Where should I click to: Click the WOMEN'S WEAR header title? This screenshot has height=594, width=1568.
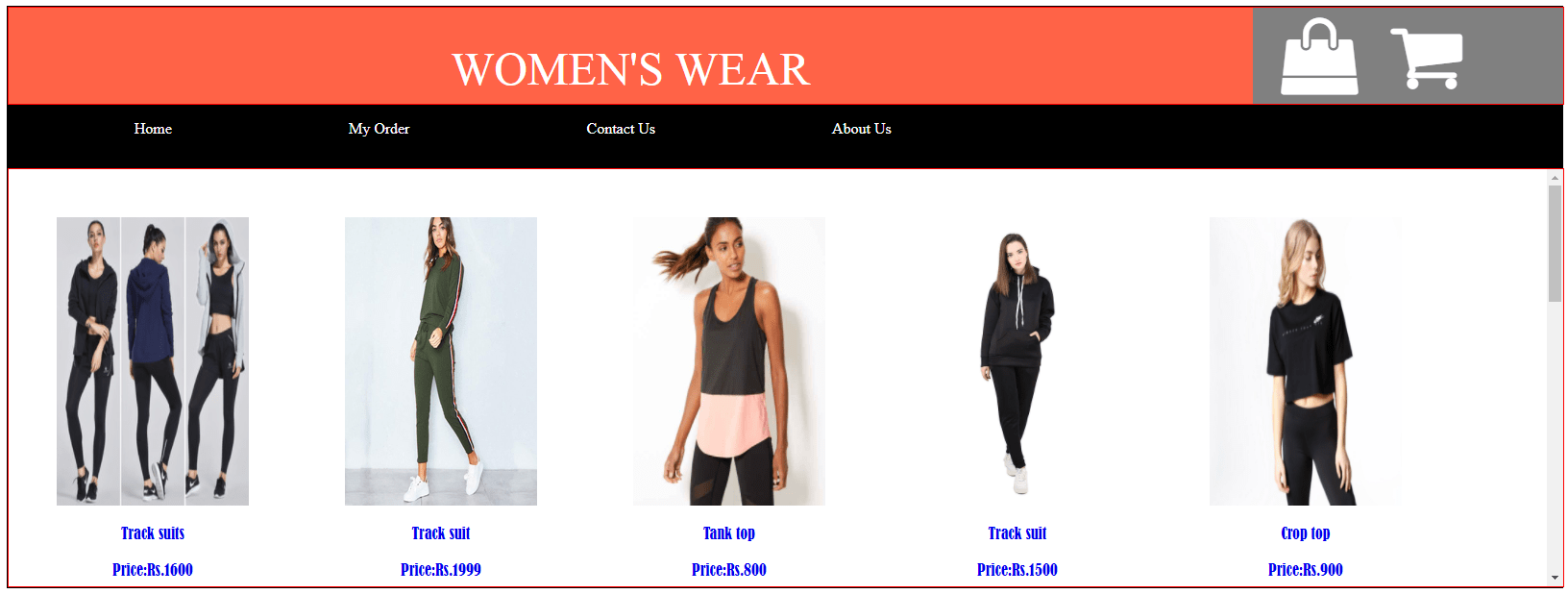[631, 69]
